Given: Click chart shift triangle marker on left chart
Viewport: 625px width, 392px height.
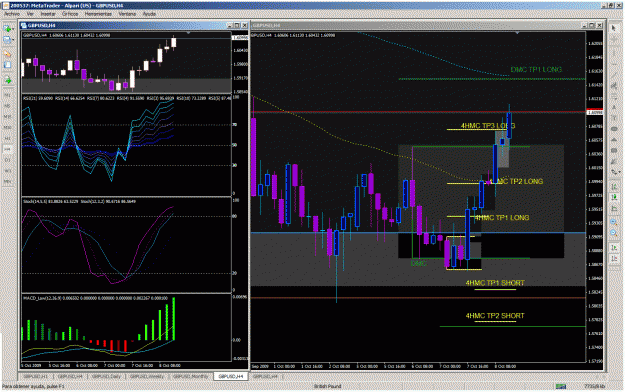Looking at the screenshot, I should click(188, 33).
